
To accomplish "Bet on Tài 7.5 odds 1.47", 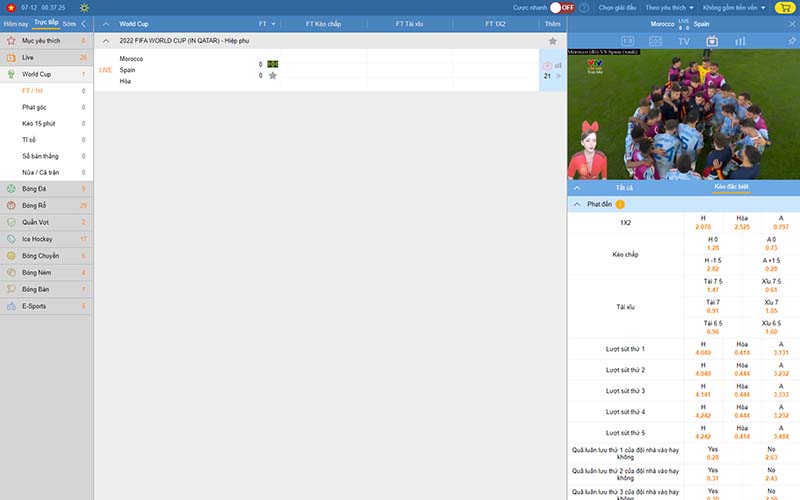I will click(713, 290).
